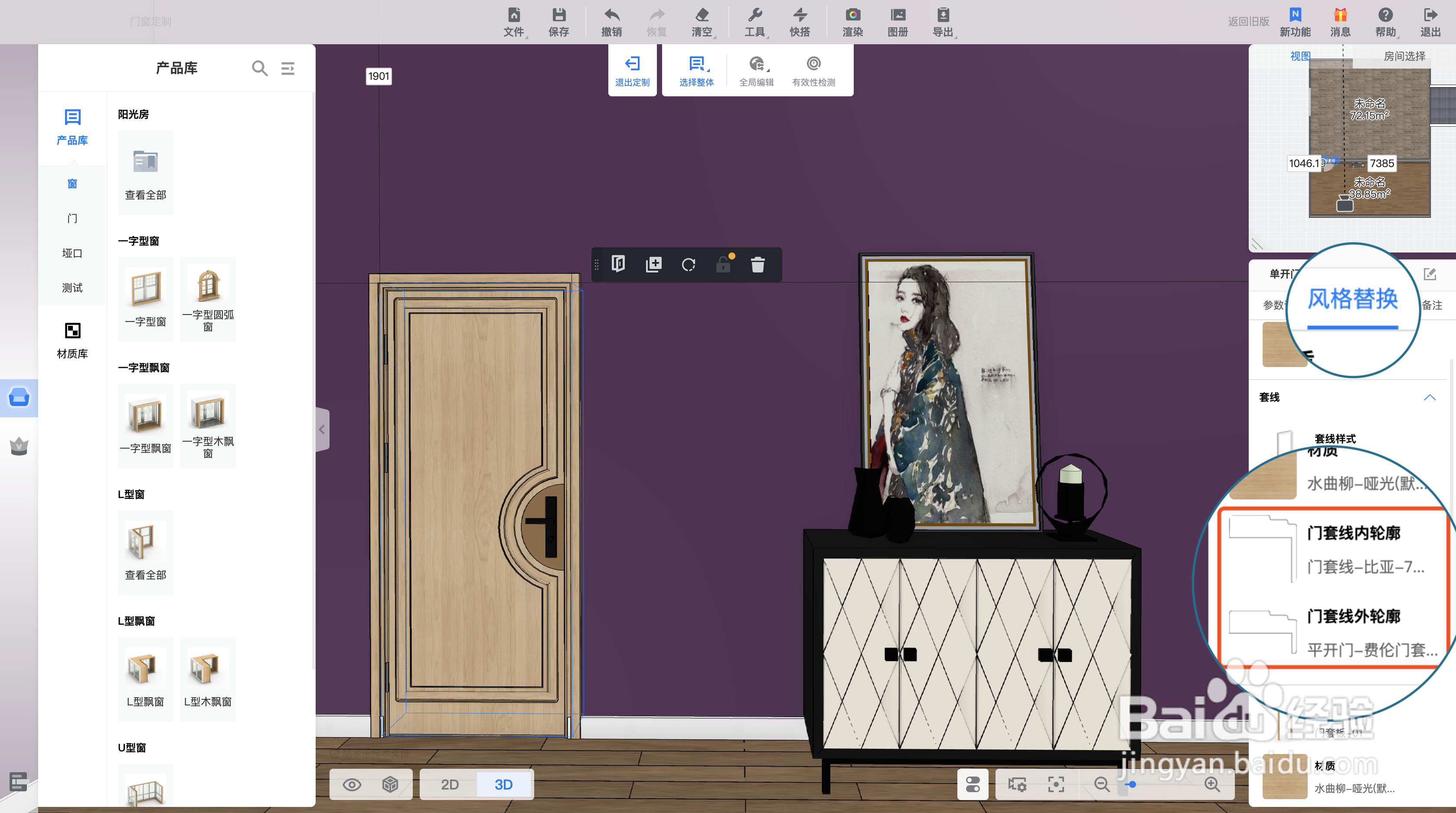This screenshot has height=813, width=1456.
Task: Collapse the 套线 section chevron
Action: (x=1430, y=397)
